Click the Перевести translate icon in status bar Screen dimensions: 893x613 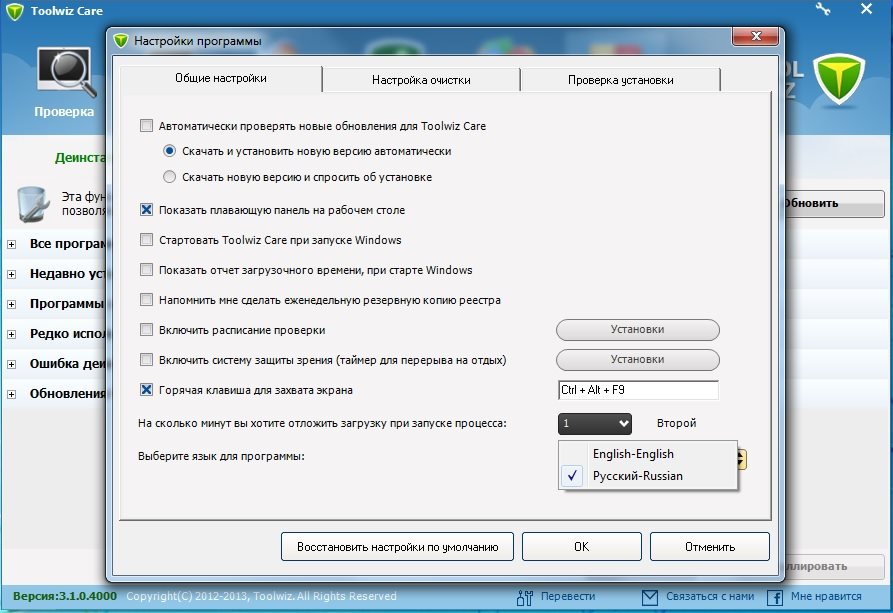pos(525,597)
